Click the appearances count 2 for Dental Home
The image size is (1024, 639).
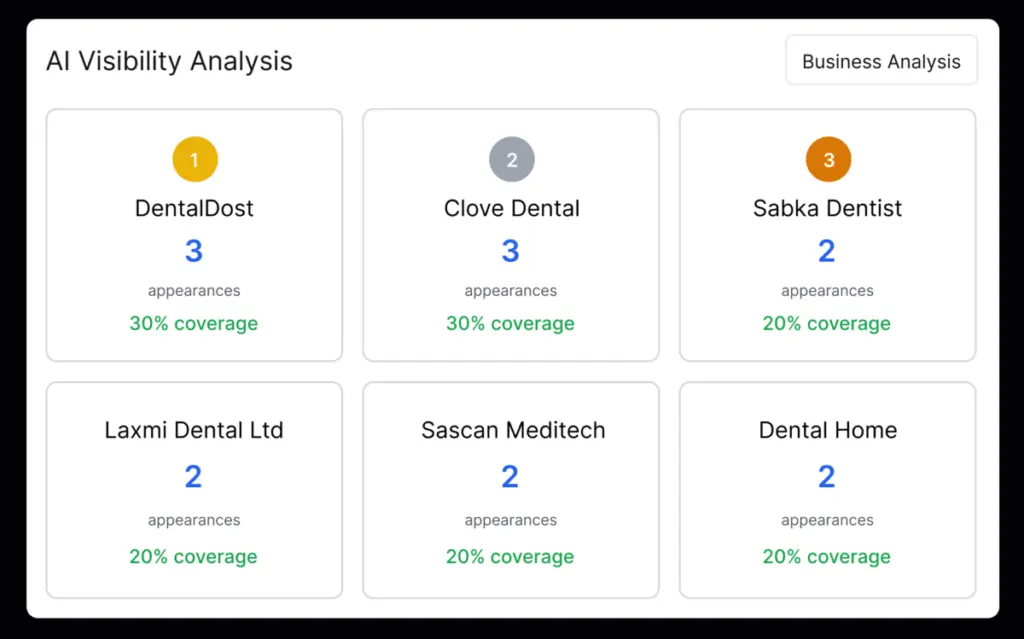(x=827, y=476)
